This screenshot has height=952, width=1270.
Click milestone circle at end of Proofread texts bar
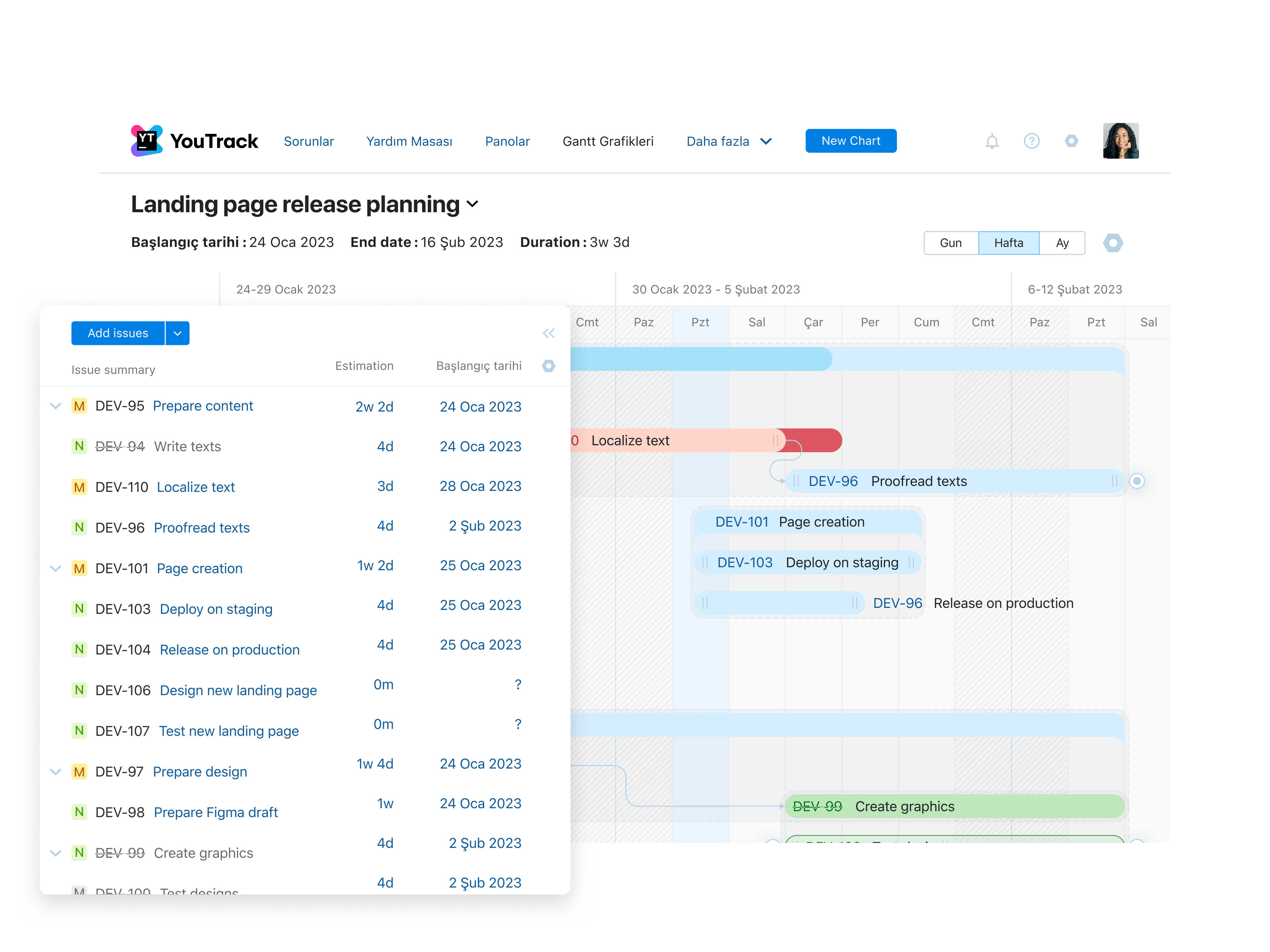point(1137,481)
